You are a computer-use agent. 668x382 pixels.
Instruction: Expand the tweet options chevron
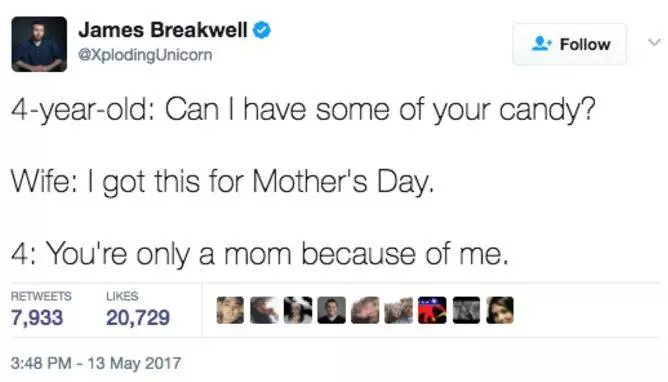pos(654,42)
